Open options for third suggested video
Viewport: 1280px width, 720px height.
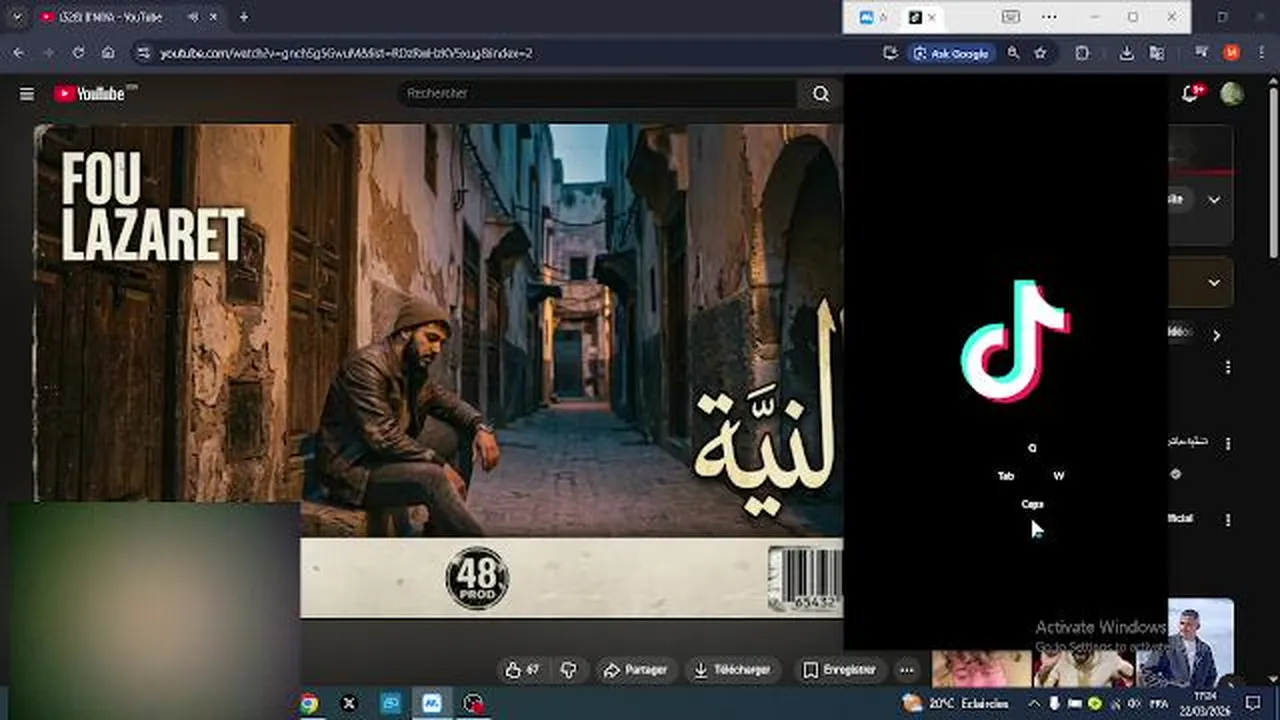tap(1228, 520)
